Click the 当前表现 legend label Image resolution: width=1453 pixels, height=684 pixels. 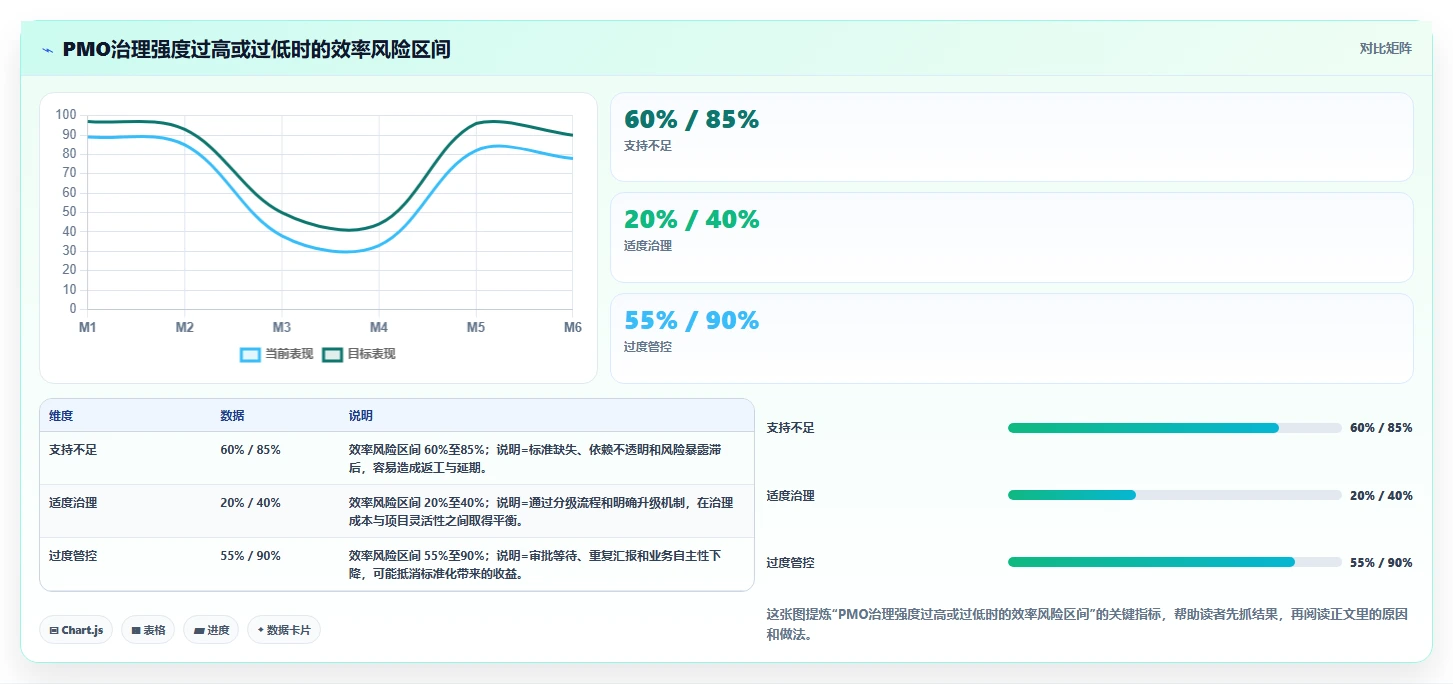coord(289,354)
